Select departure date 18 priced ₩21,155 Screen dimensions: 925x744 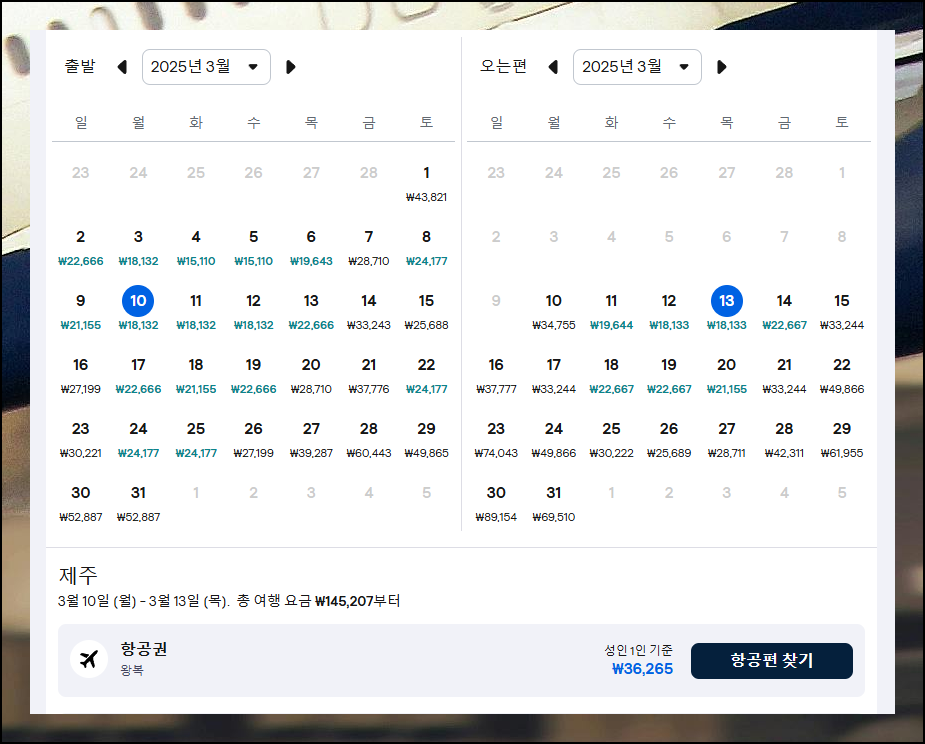click(196, 376)
